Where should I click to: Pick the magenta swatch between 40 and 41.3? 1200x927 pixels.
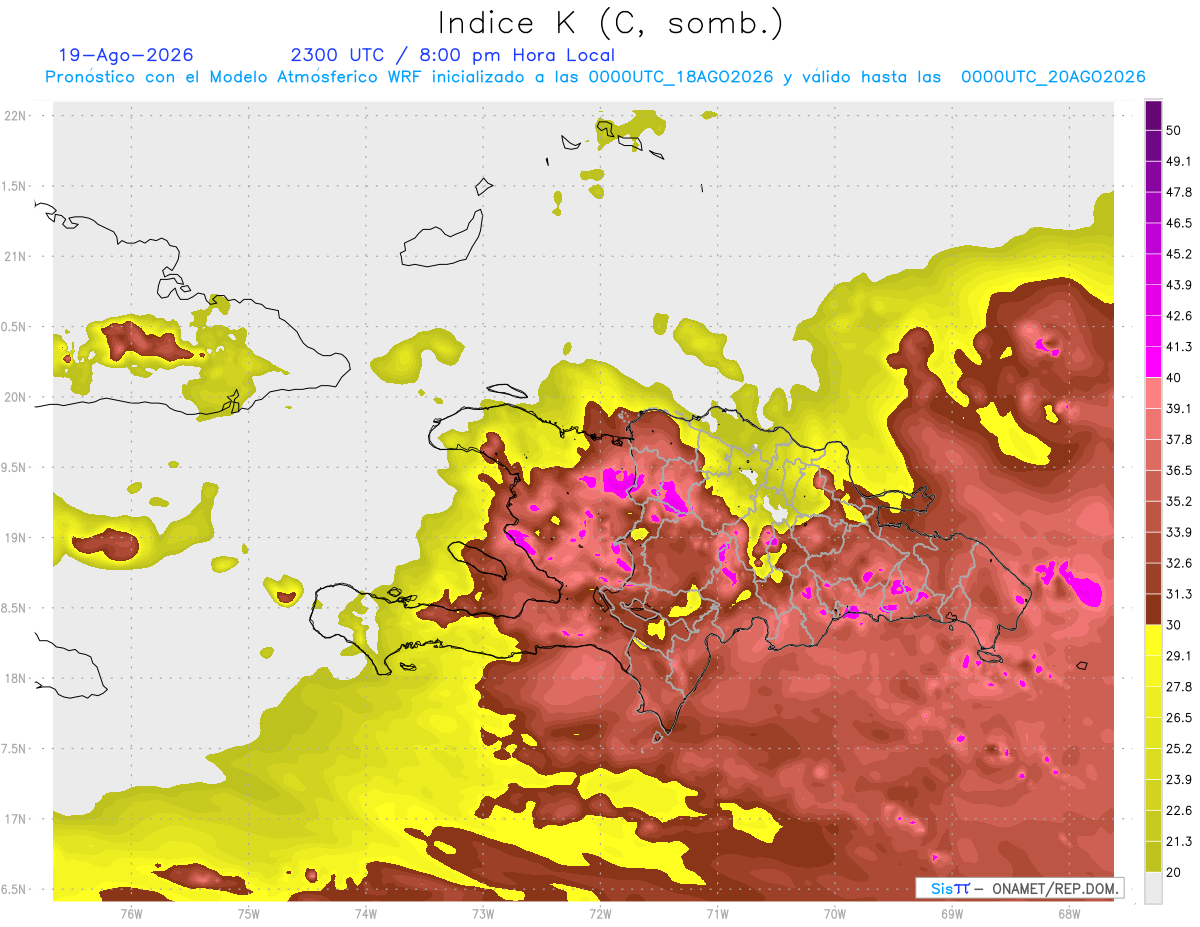[1153, 362]
